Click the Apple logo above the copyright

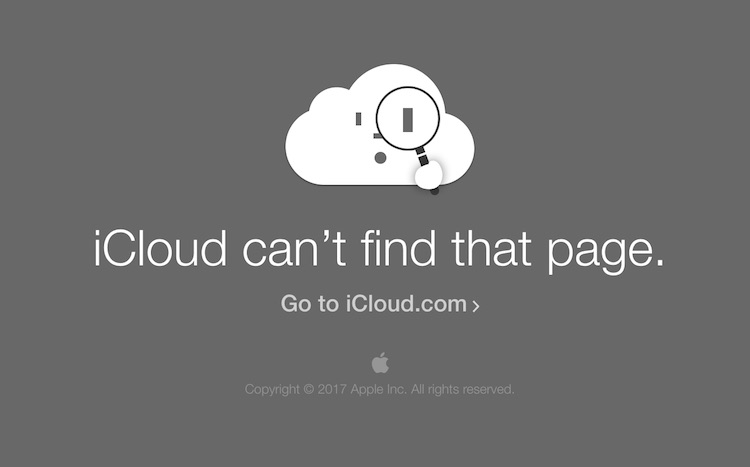coord(380,363)
